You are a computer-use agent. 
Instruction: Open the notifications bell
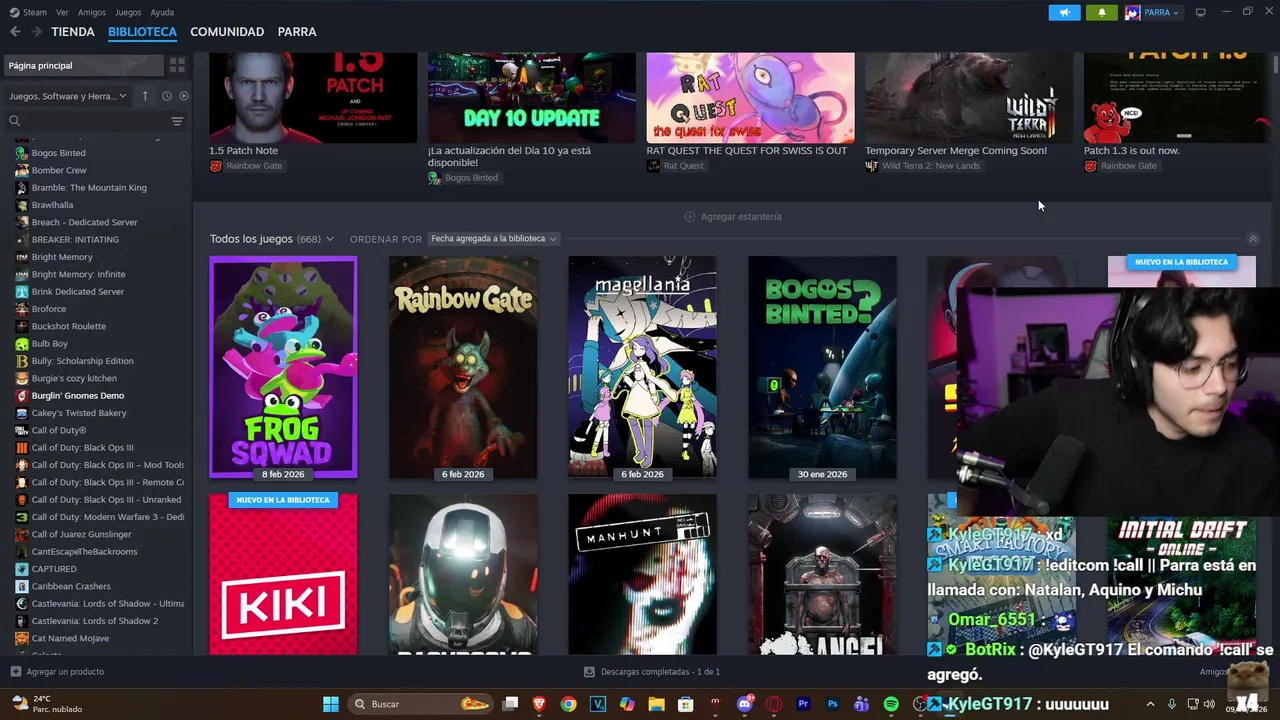(1101, 12)
